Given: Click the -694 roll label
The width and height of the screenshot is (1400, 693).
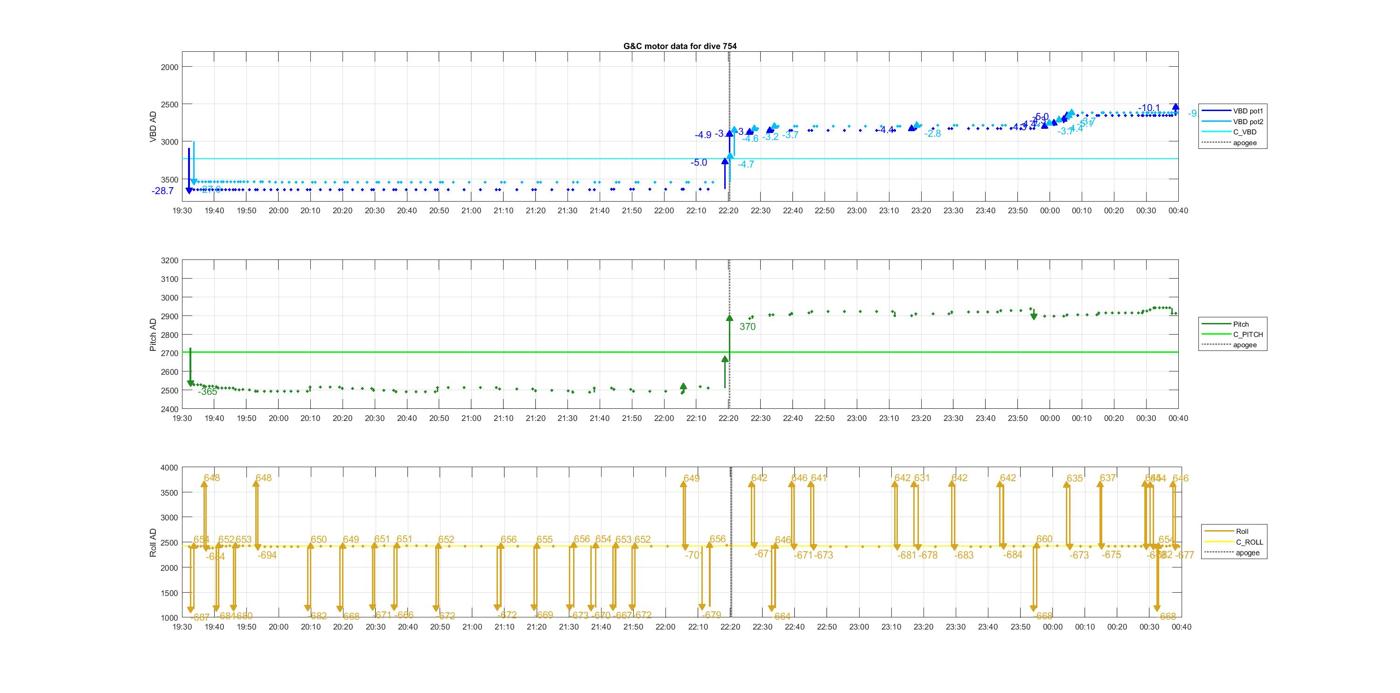Looking at the screenshot, I should pos(267,555).
